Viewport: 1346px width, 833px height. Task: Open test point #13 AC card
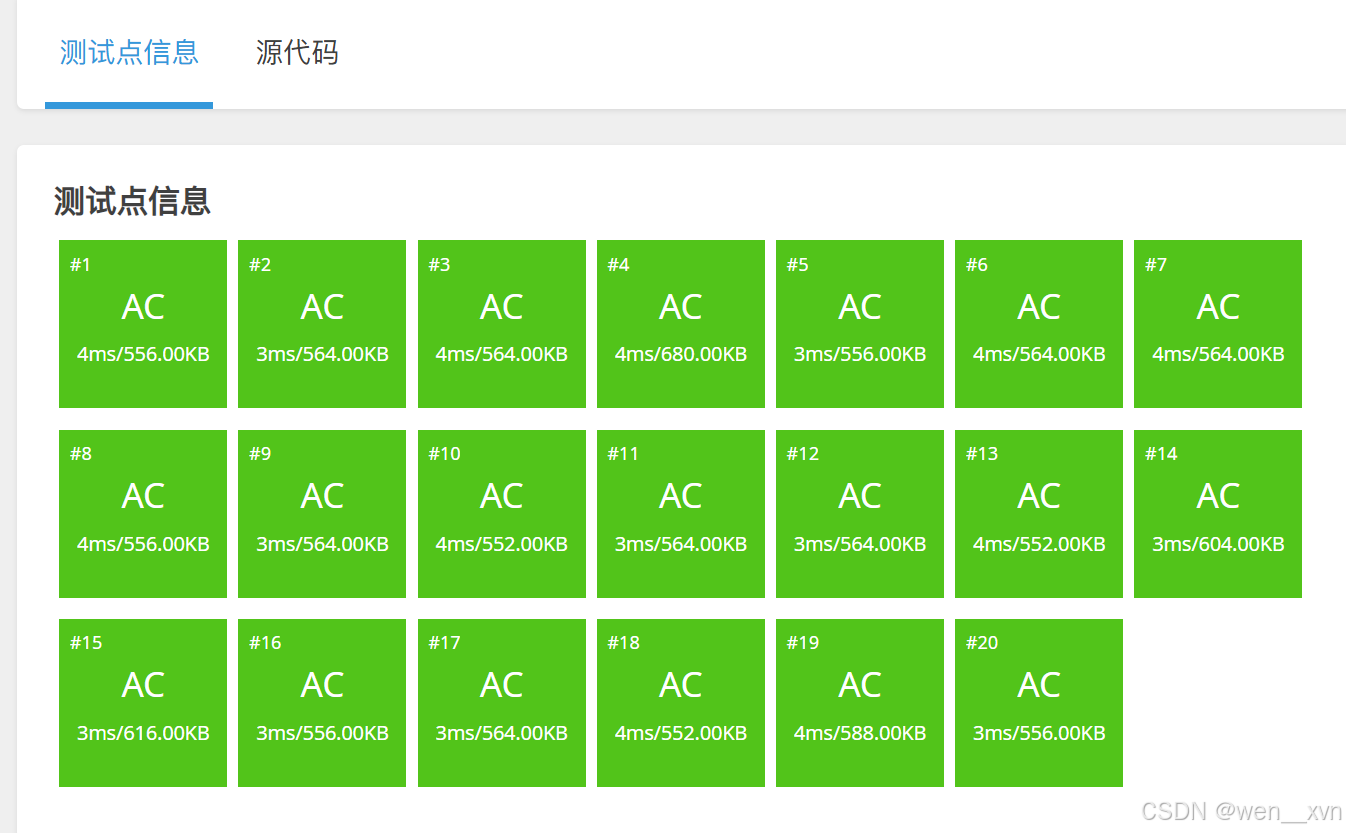[1039, 514]
